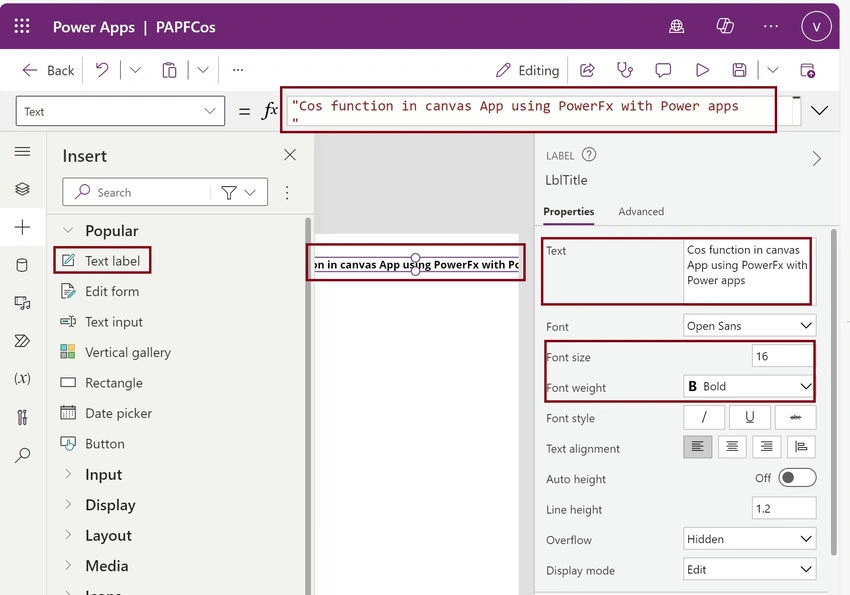Open the Advanced tools icon

(22, 417)
